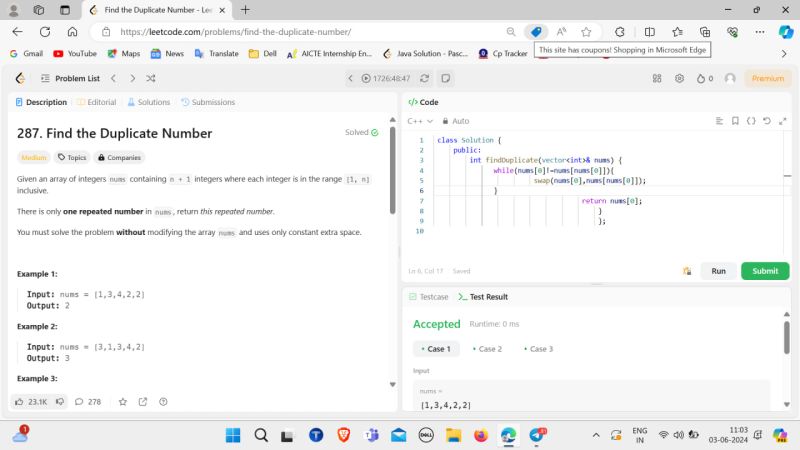Show more bookmarks chevron
Image resolution: width=800 pixels, height=450 pixels.
pos(784,54)
